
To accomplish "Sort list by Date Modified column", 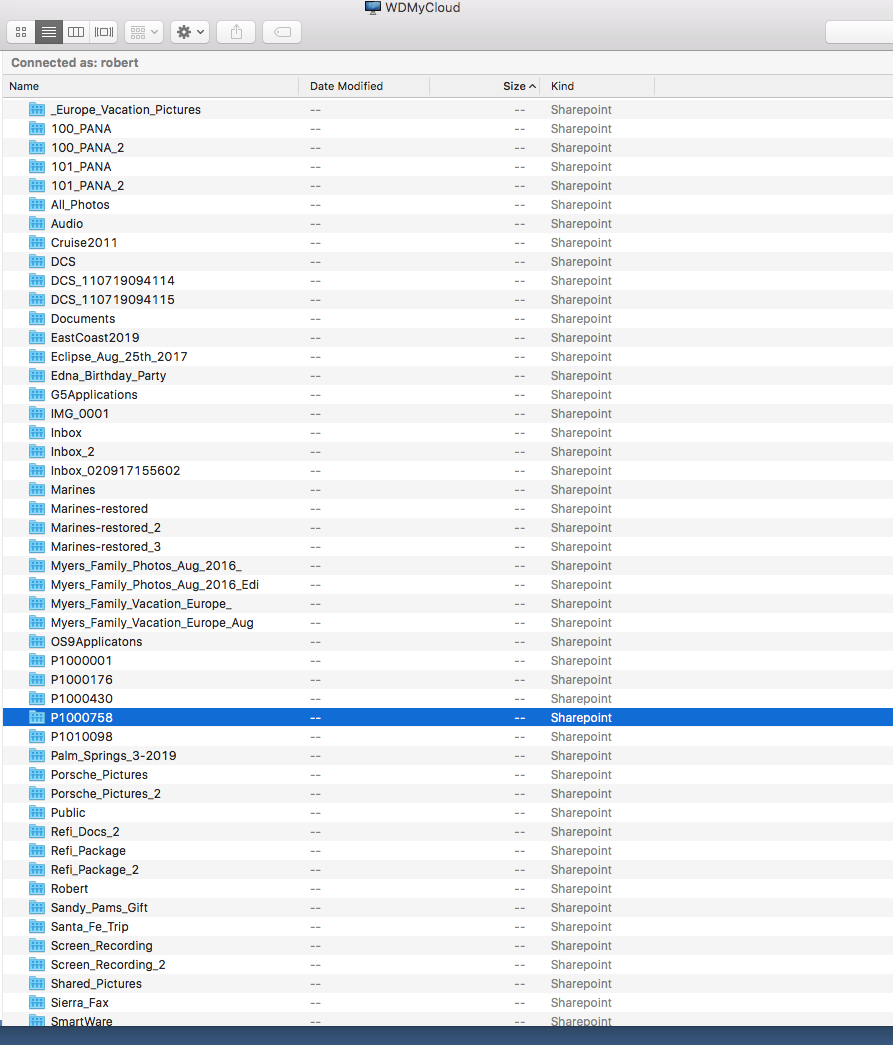I will tap(365, 86).
